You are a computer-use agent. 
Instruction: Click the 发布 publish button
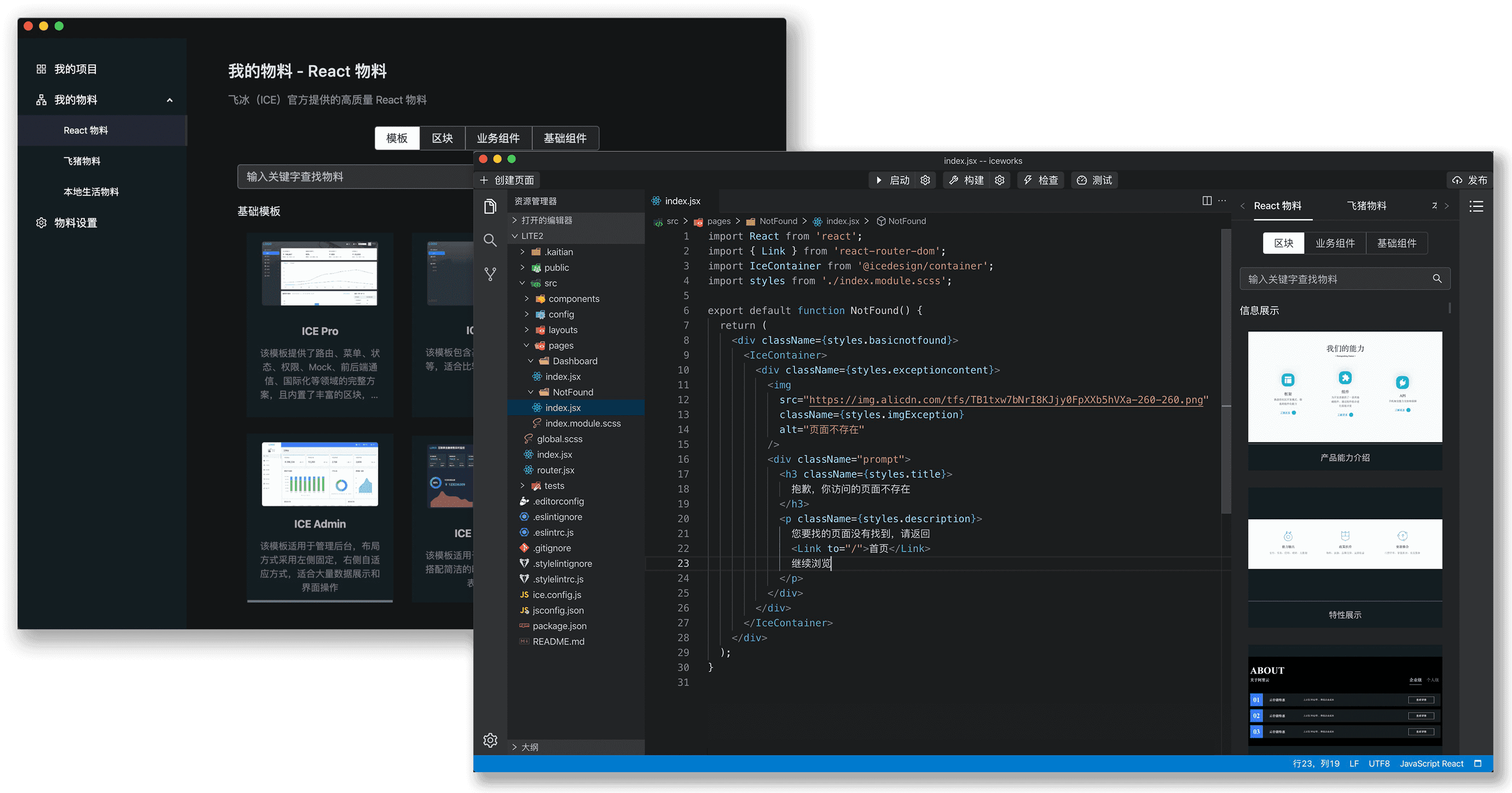[1470, 180]
